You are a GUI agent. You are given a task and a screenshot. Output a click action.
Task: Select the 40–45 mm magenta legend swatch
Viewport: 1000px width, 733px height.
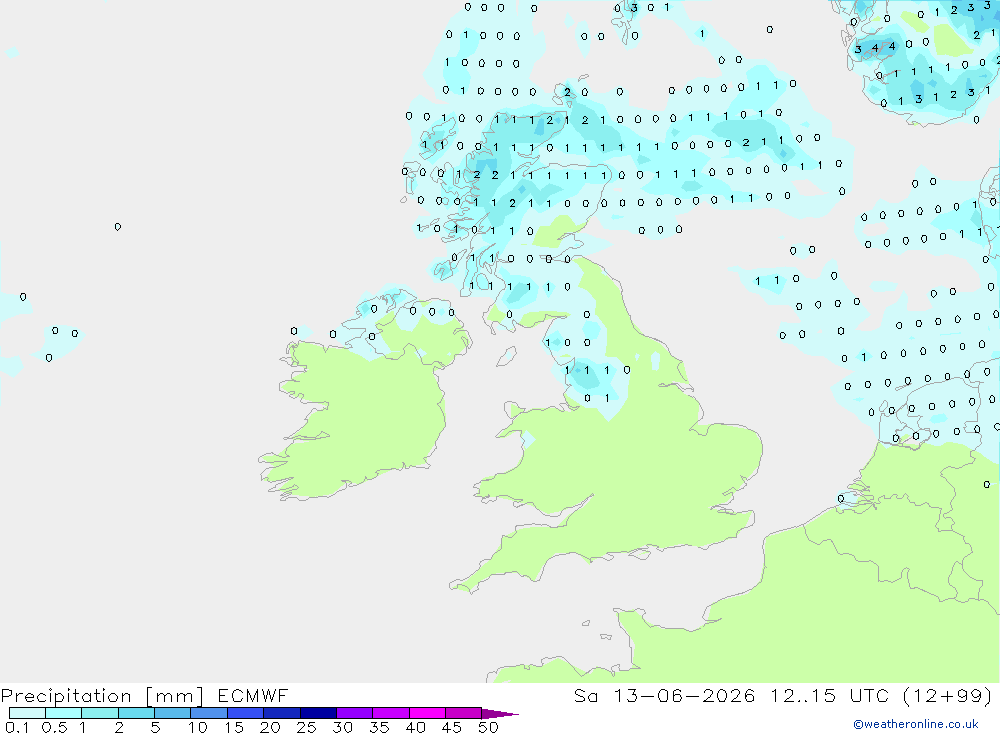pyautogui.click(x=427, y=713)
